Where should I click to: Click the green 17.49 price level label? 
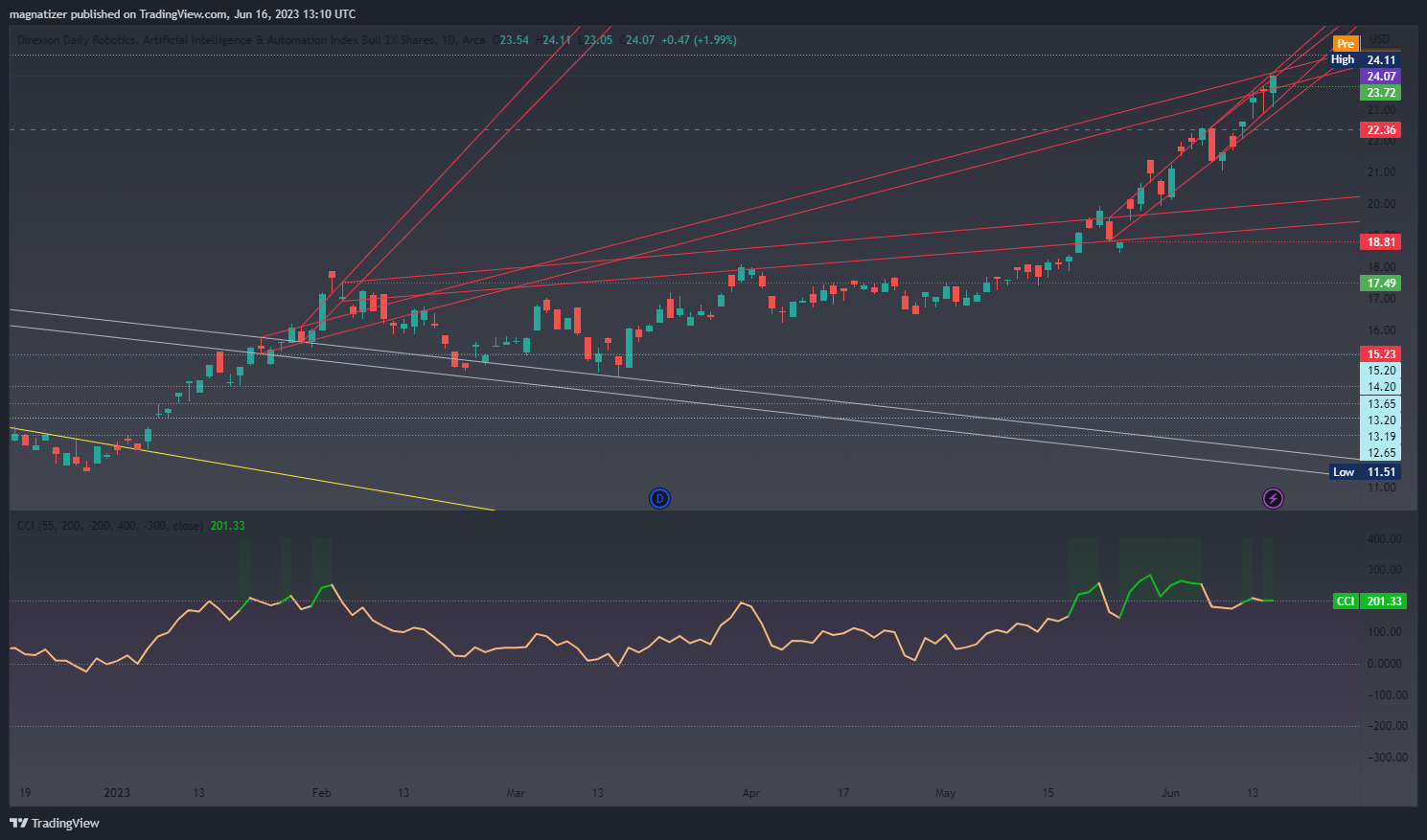1380,284
